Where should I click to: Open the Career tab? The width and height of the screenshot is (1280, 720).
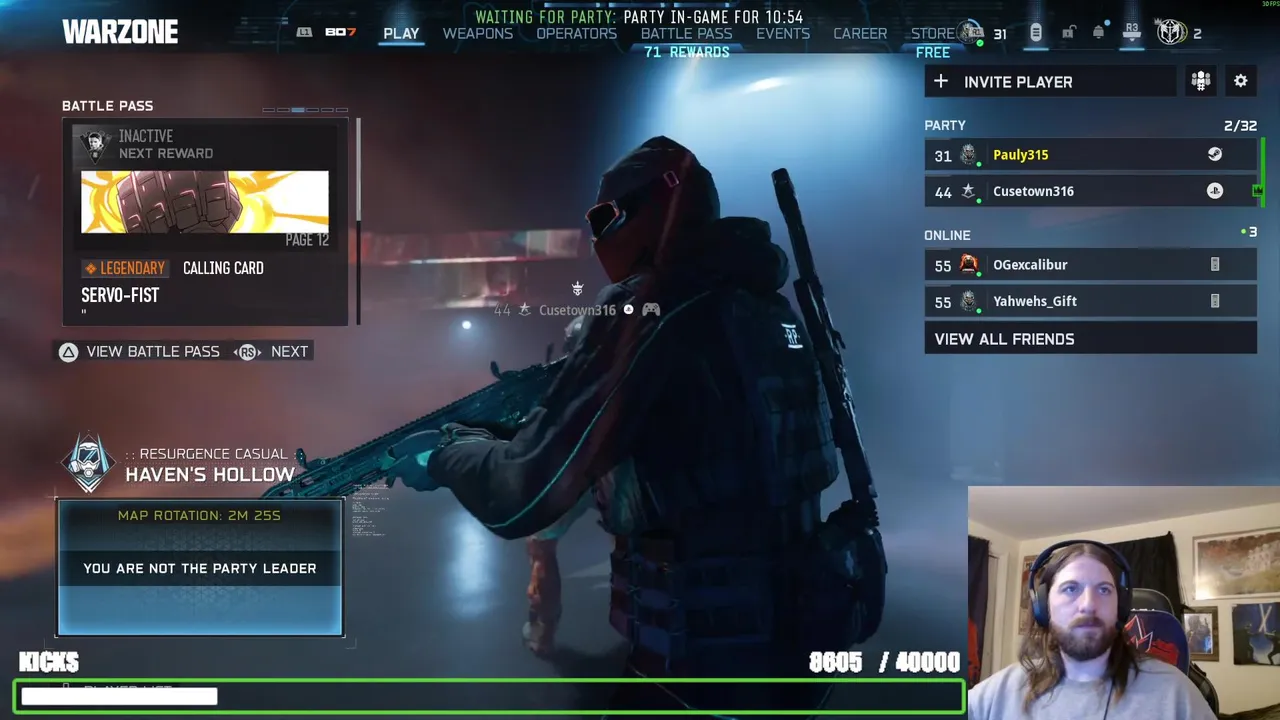[860, 33]
